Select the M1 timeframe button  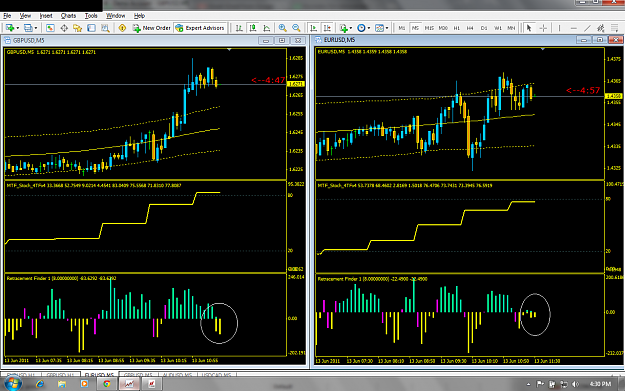(x=402, y=28)
